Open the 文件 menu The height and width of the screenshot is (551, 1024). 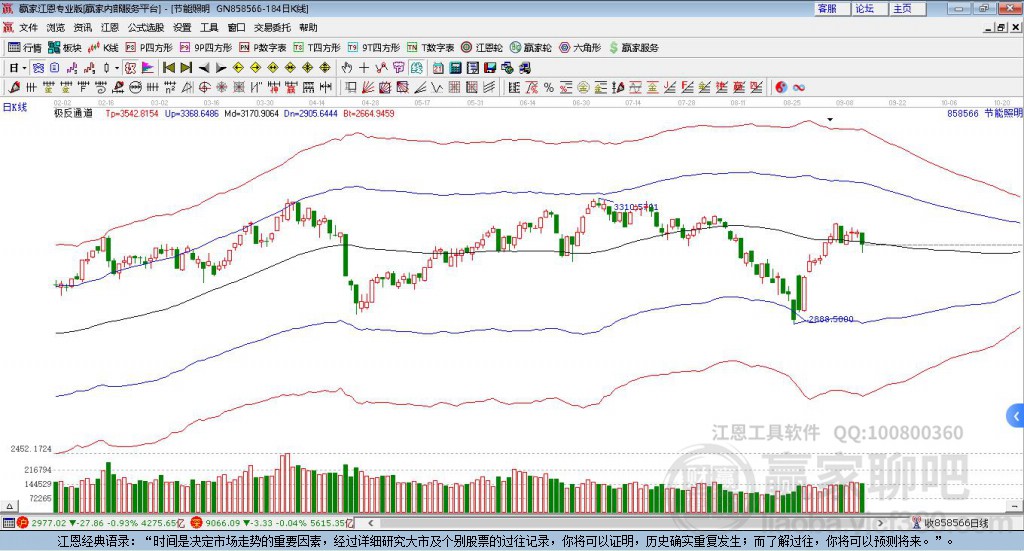[29, 27]
